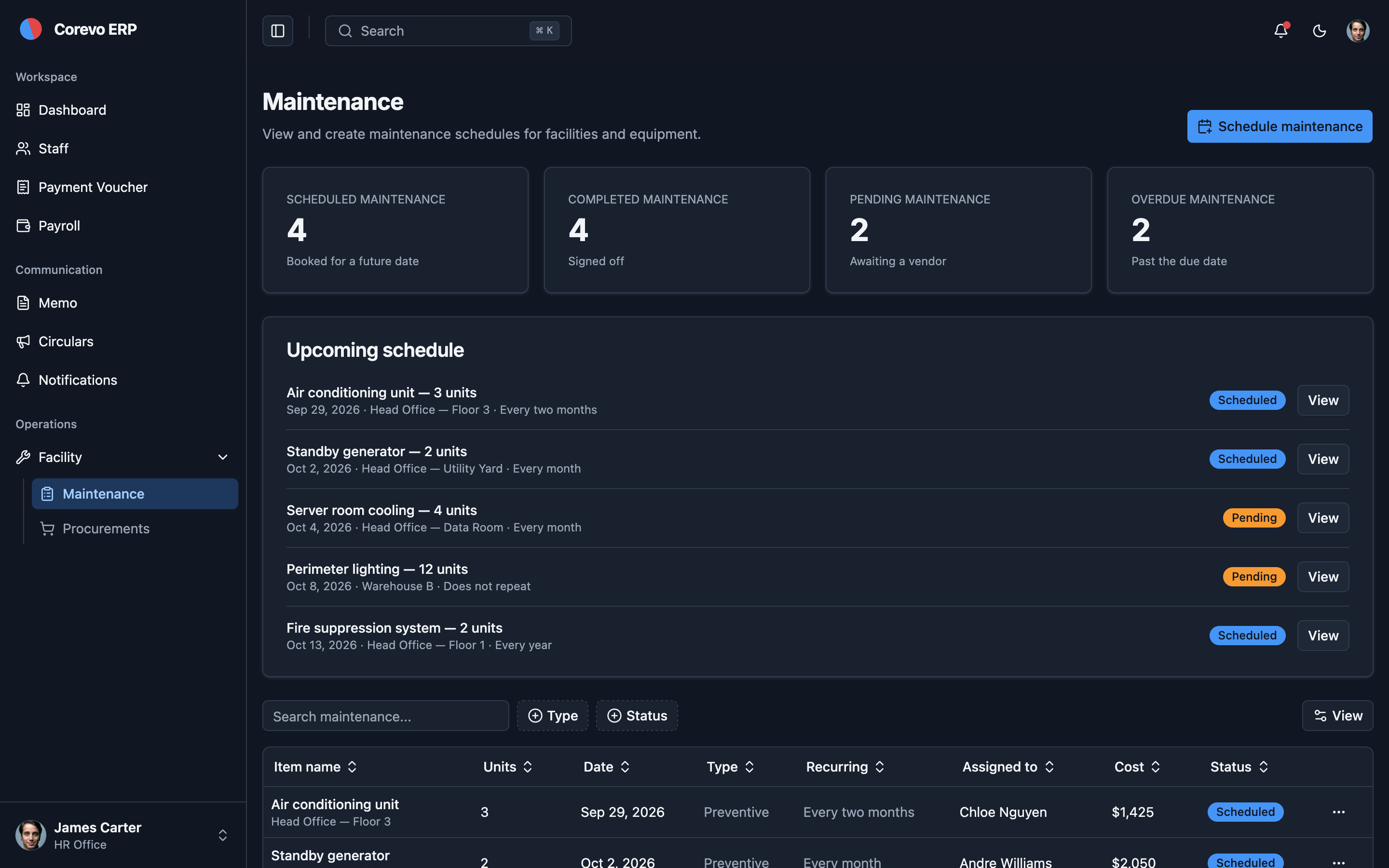This screenshot has width=1389, height=868.
Task: Open James Carter account switcher
Action: 123,835
